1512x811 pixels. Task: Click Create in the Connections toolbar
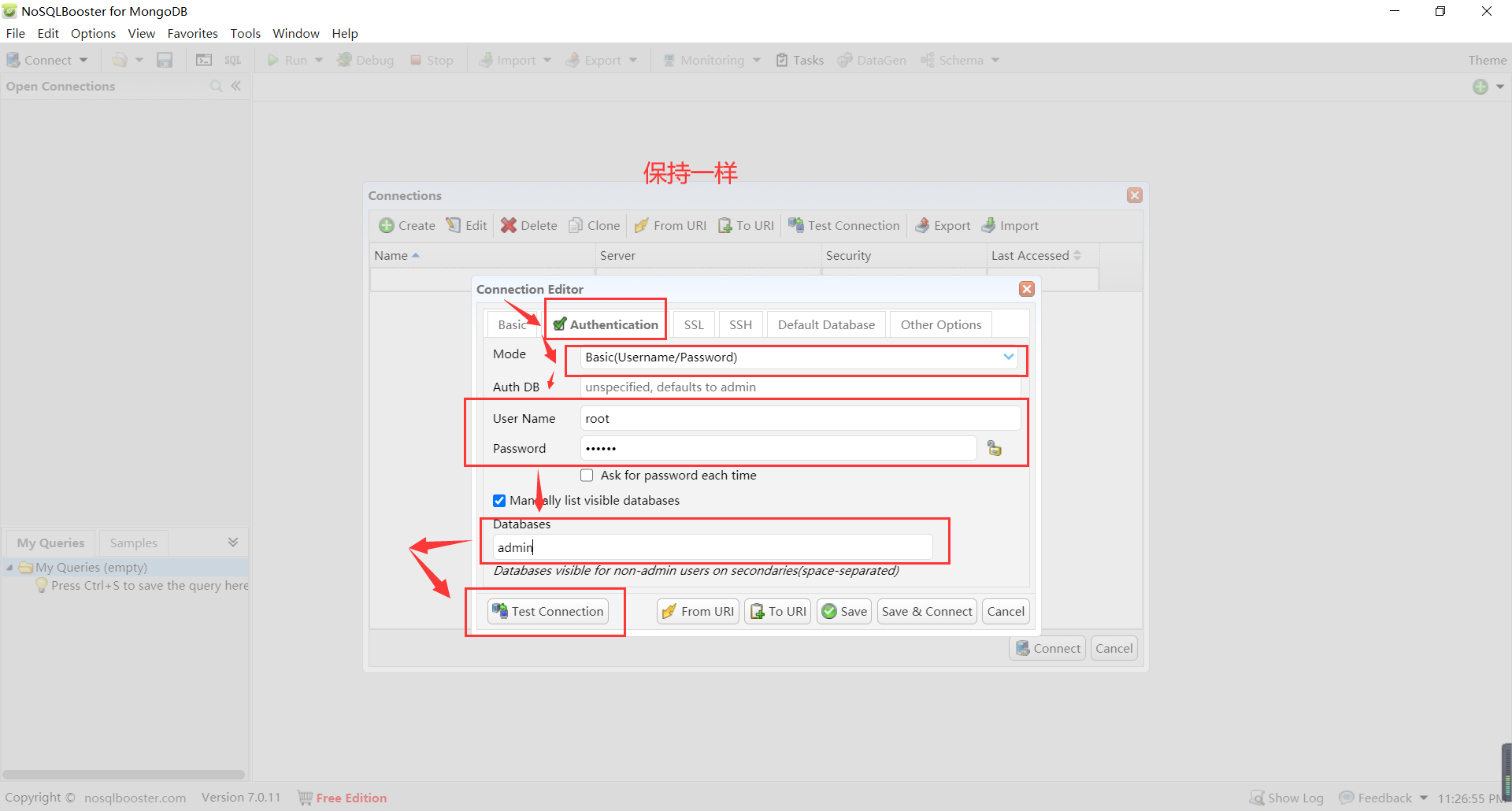pos(407,225)
